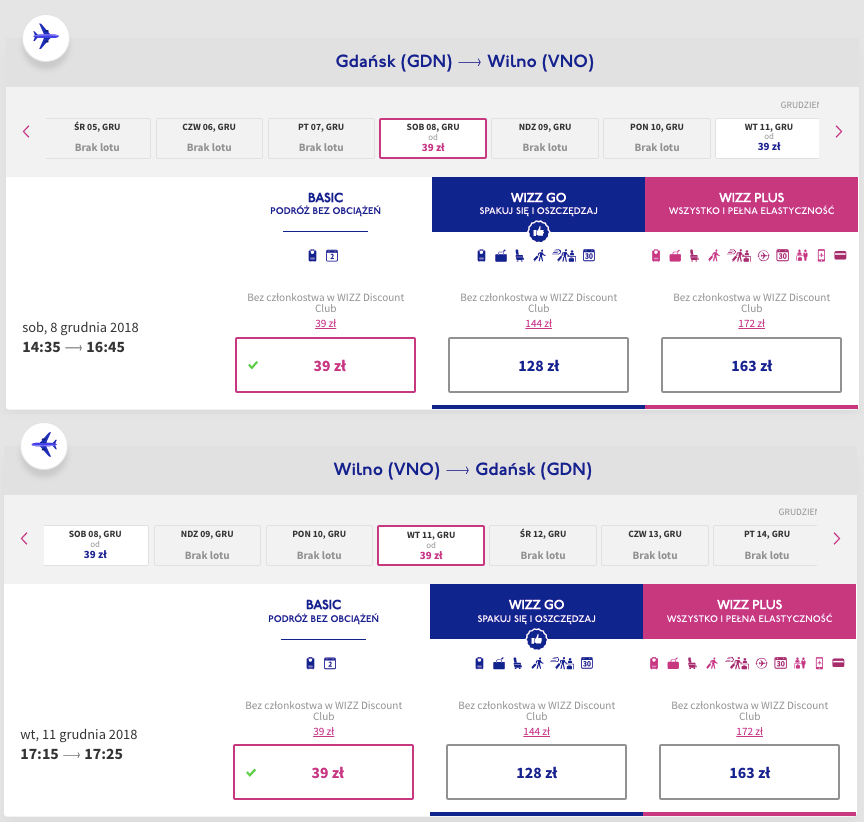Click the credit card icon in outbound WIZZ PLUS
The height and width of the screenshot is (822, 864).
click(x=840, y=256)
